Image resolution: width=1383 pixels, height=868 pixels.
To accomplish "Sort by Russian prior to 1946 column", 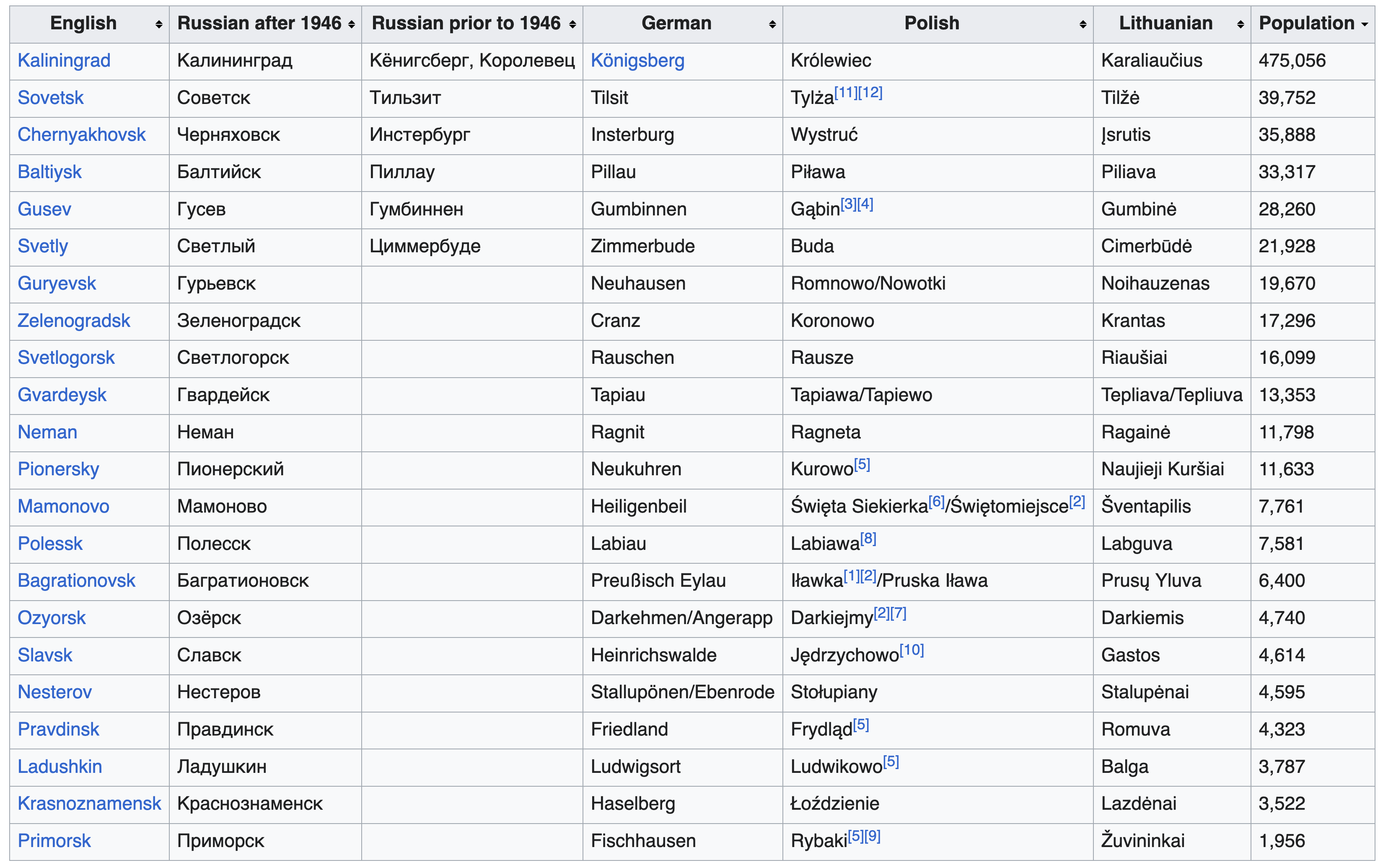I will (x=572, y=24).
